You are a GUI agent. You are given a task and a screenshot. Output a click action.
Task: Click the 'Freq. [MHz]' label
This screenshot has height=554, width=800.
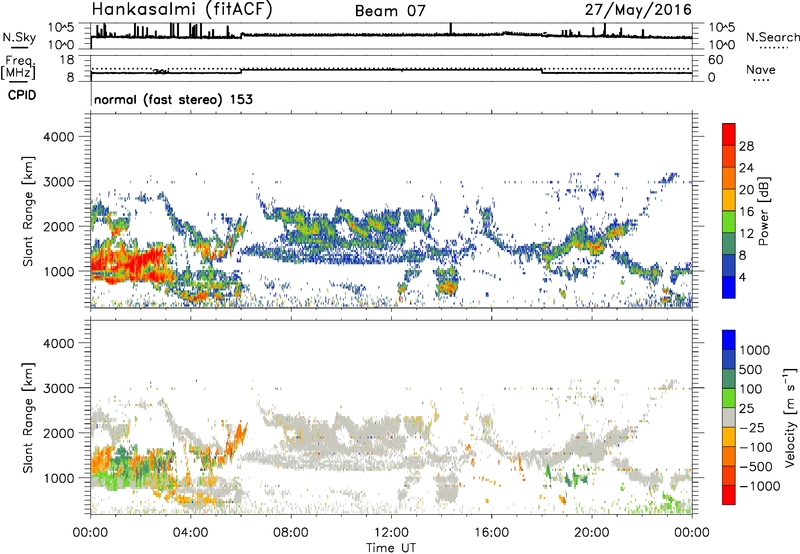click(18, 67)
